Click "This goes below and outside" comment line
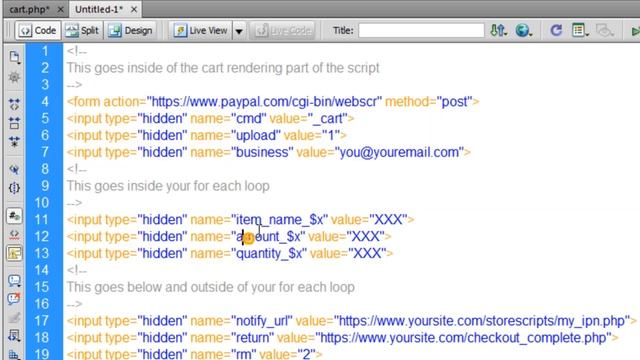640x360 pixels. click(x=211, y=287)
